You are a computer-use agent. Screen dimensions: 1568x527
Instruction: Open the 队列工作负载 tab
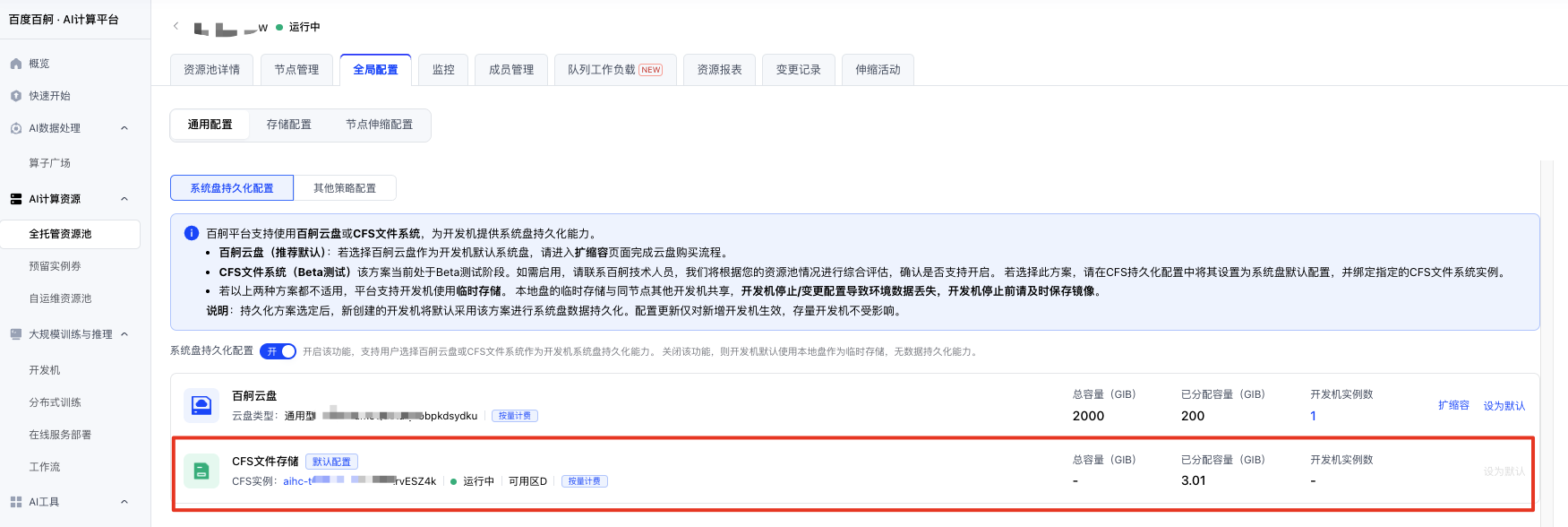[x=615, y=70]
